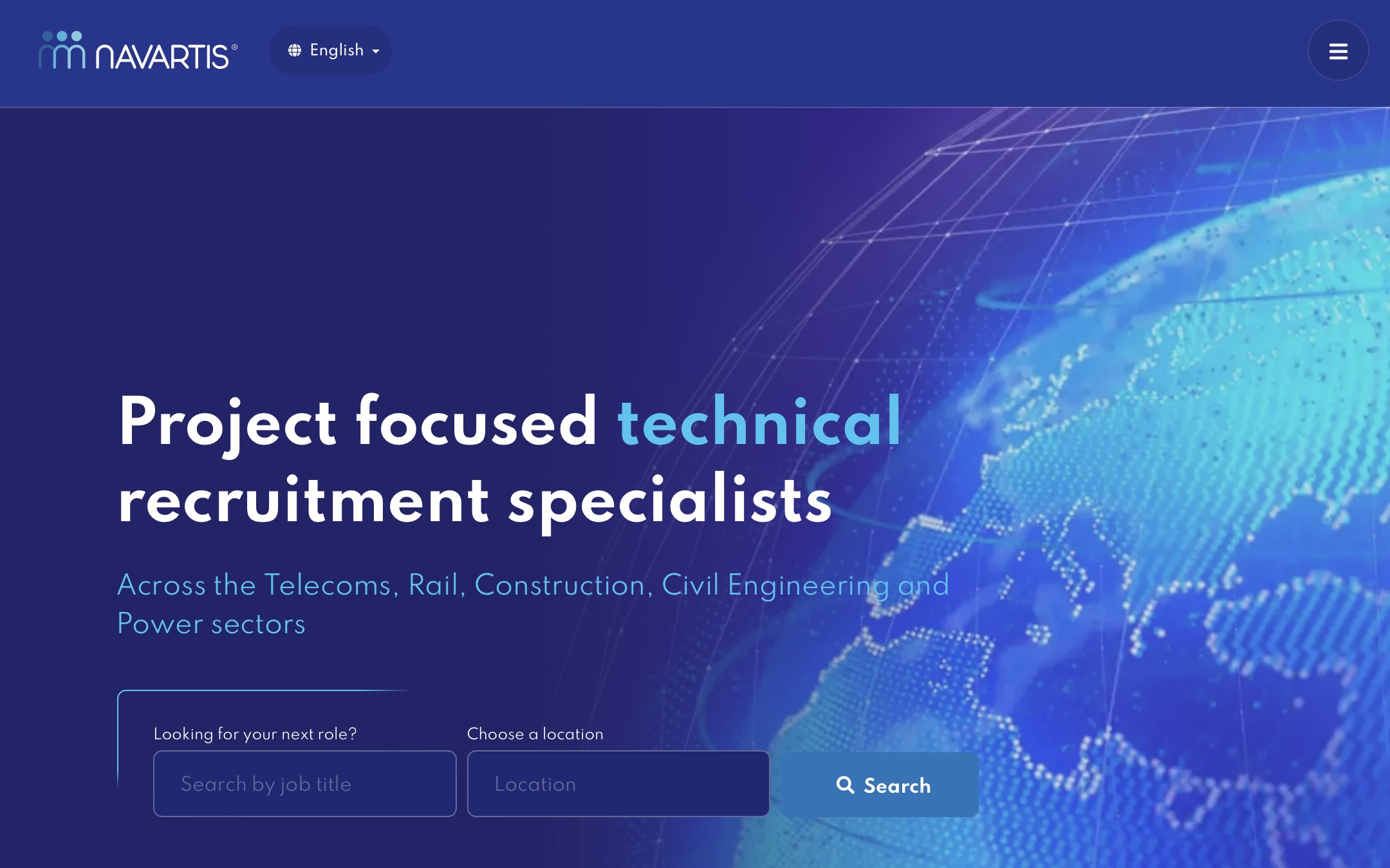The width and height of the screenshot is (1390, 868).
Task: Click the 'Choose a location' label
Action: pyautogui.click(x=535, y=734)
